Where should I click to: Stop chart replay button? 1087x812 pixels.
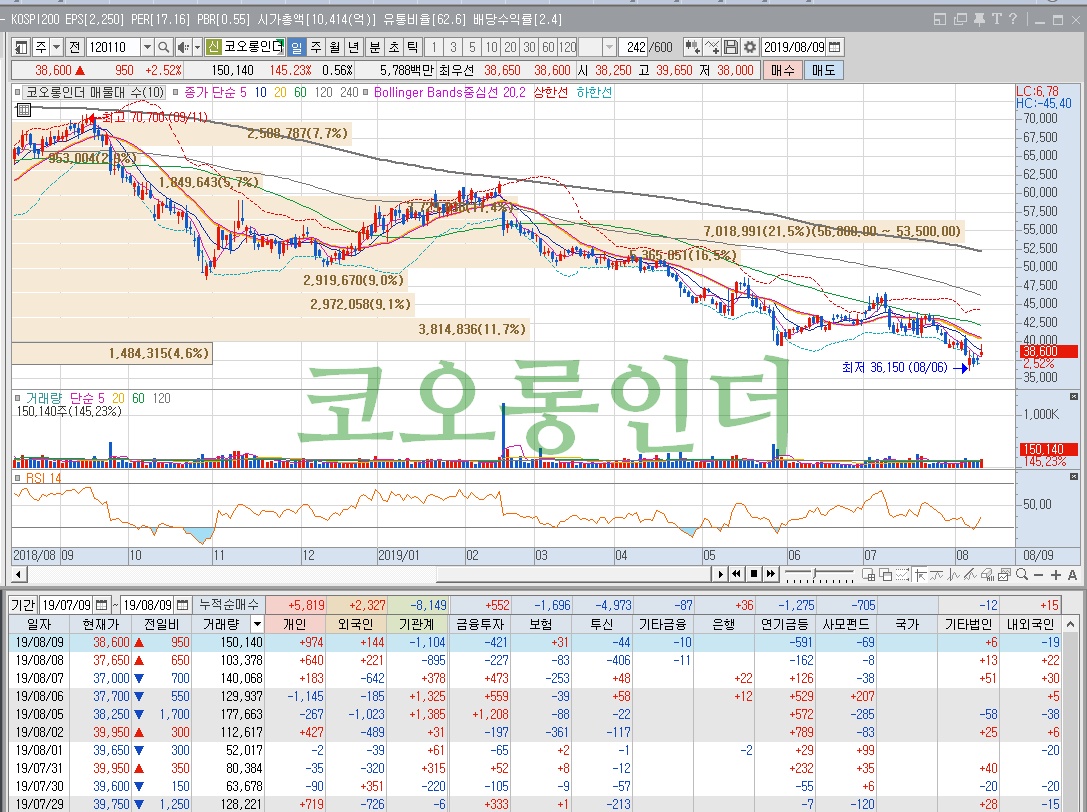pyautogui.click(x=754, y=574)
